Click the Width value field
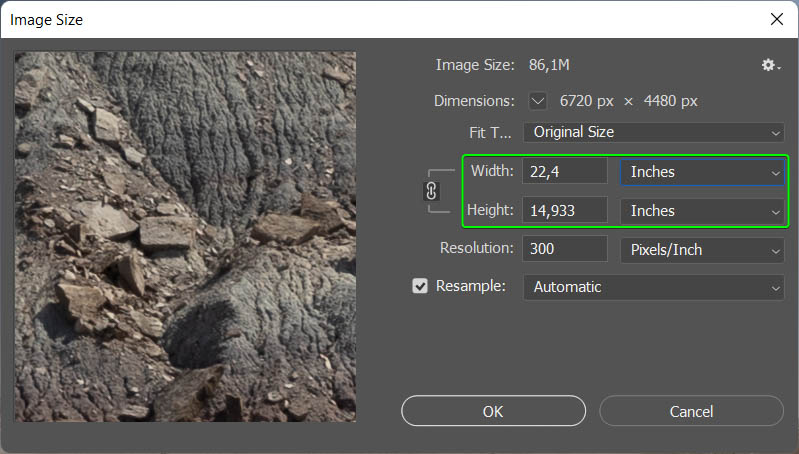 coord(564,172)
